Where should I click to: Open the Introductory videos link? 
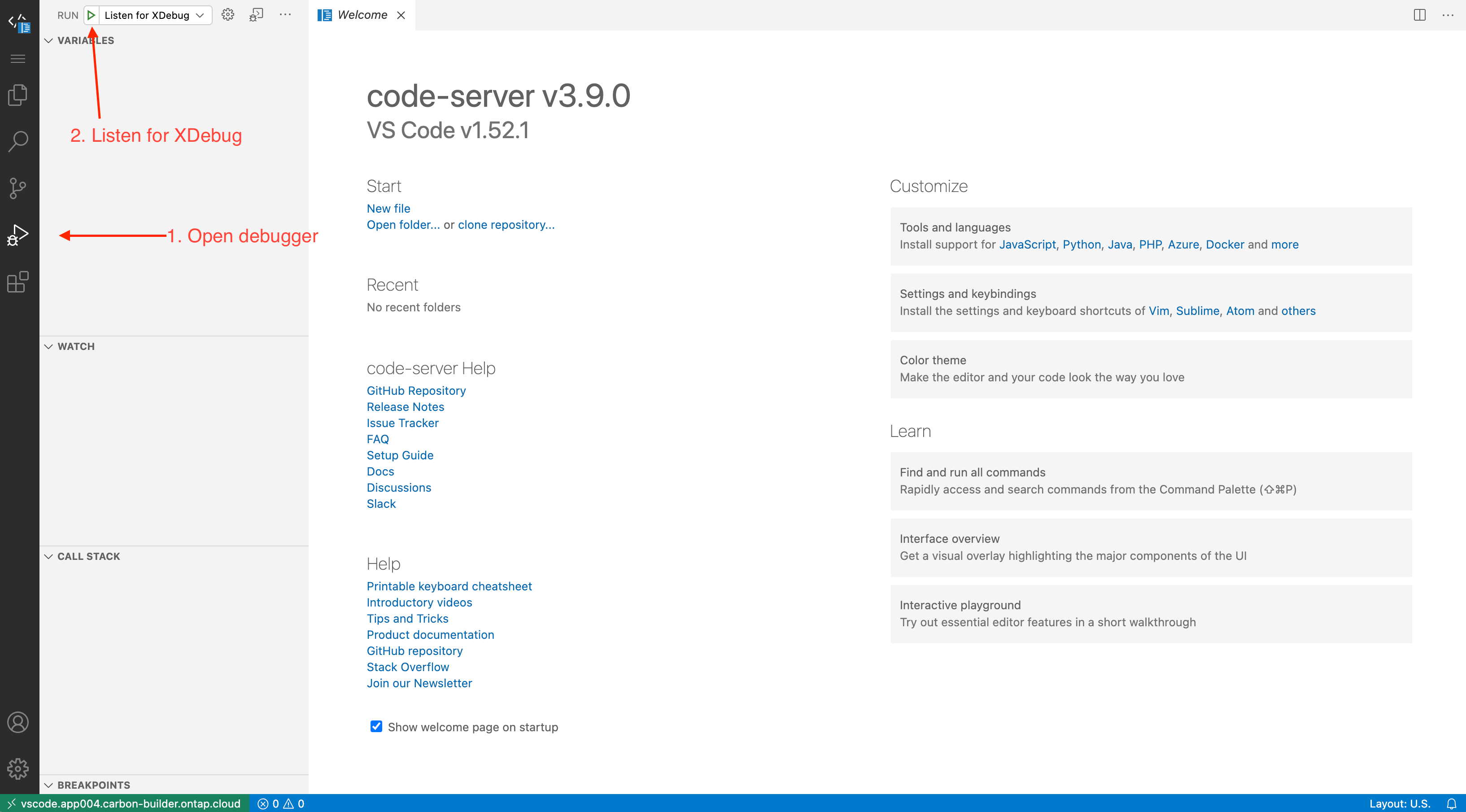pos(419,602)
